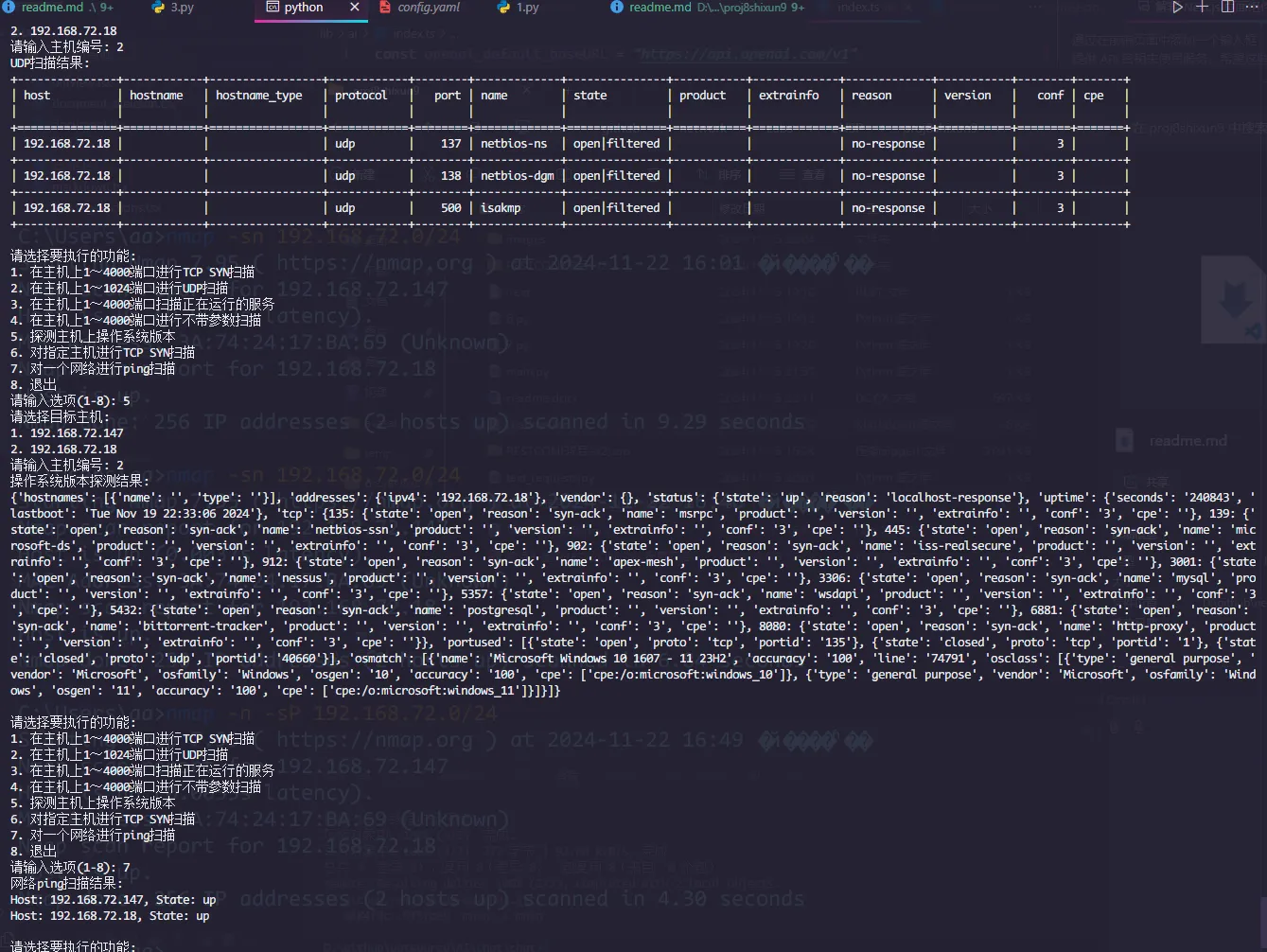Click the '网络ping扫描结果:' line
The image size is (1267, 952).
click(x=67, y=884)
